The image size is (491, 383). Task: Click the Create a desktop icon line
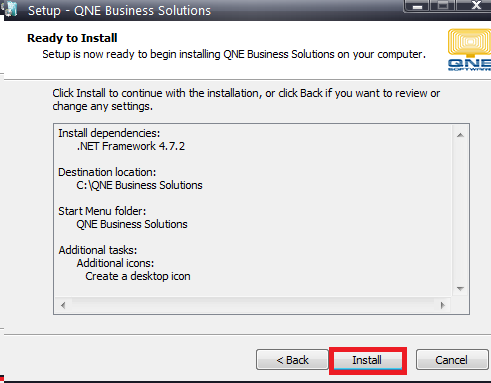pos(138,276)
